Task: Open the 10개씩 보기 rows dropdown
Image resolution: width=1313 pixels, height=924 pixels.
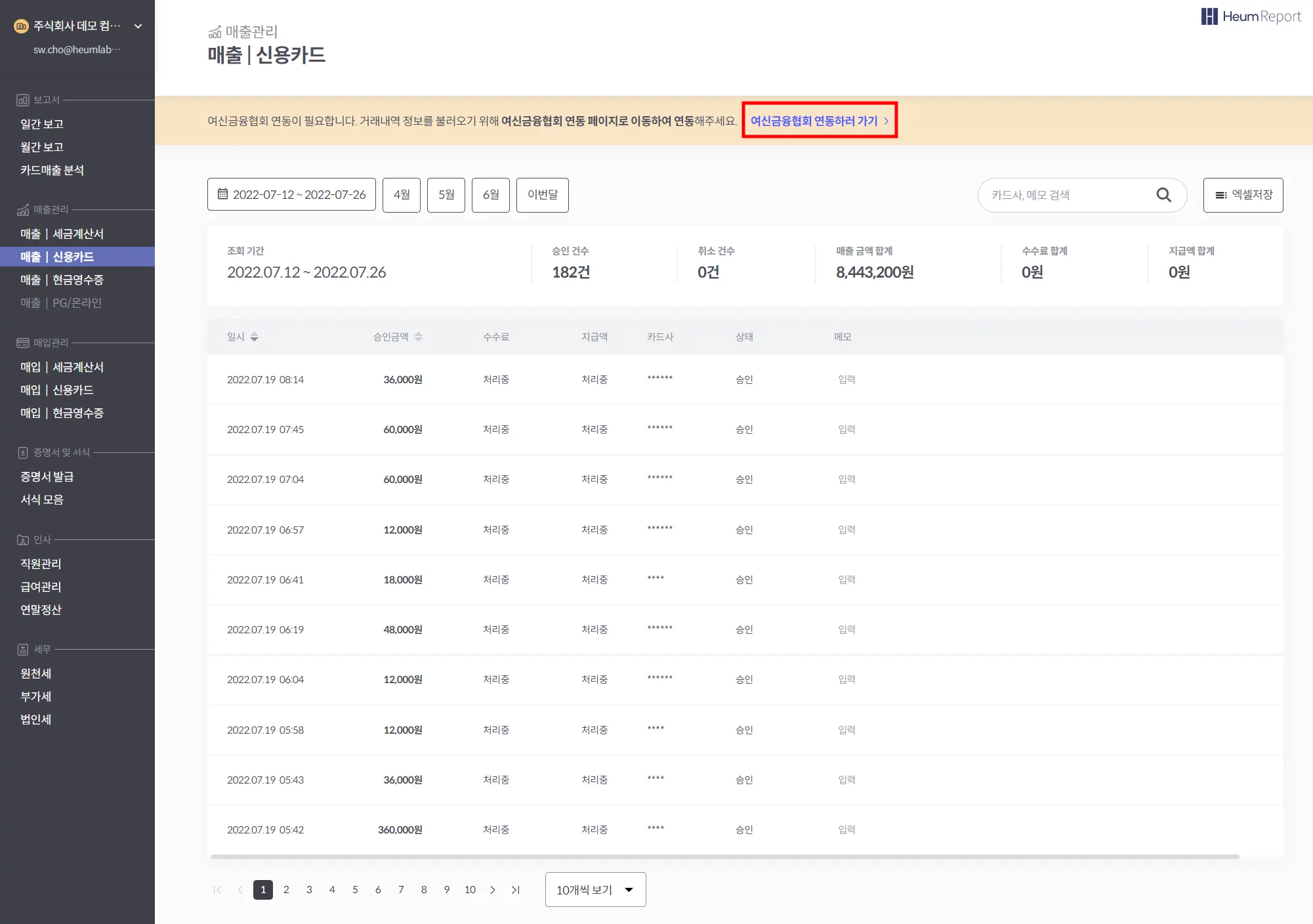Action: 595,890
